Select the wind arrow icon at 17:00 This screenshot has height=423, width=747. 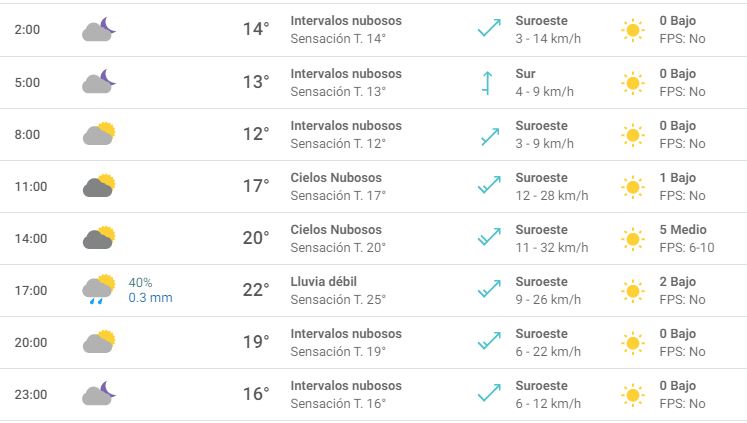coord(489,289)
